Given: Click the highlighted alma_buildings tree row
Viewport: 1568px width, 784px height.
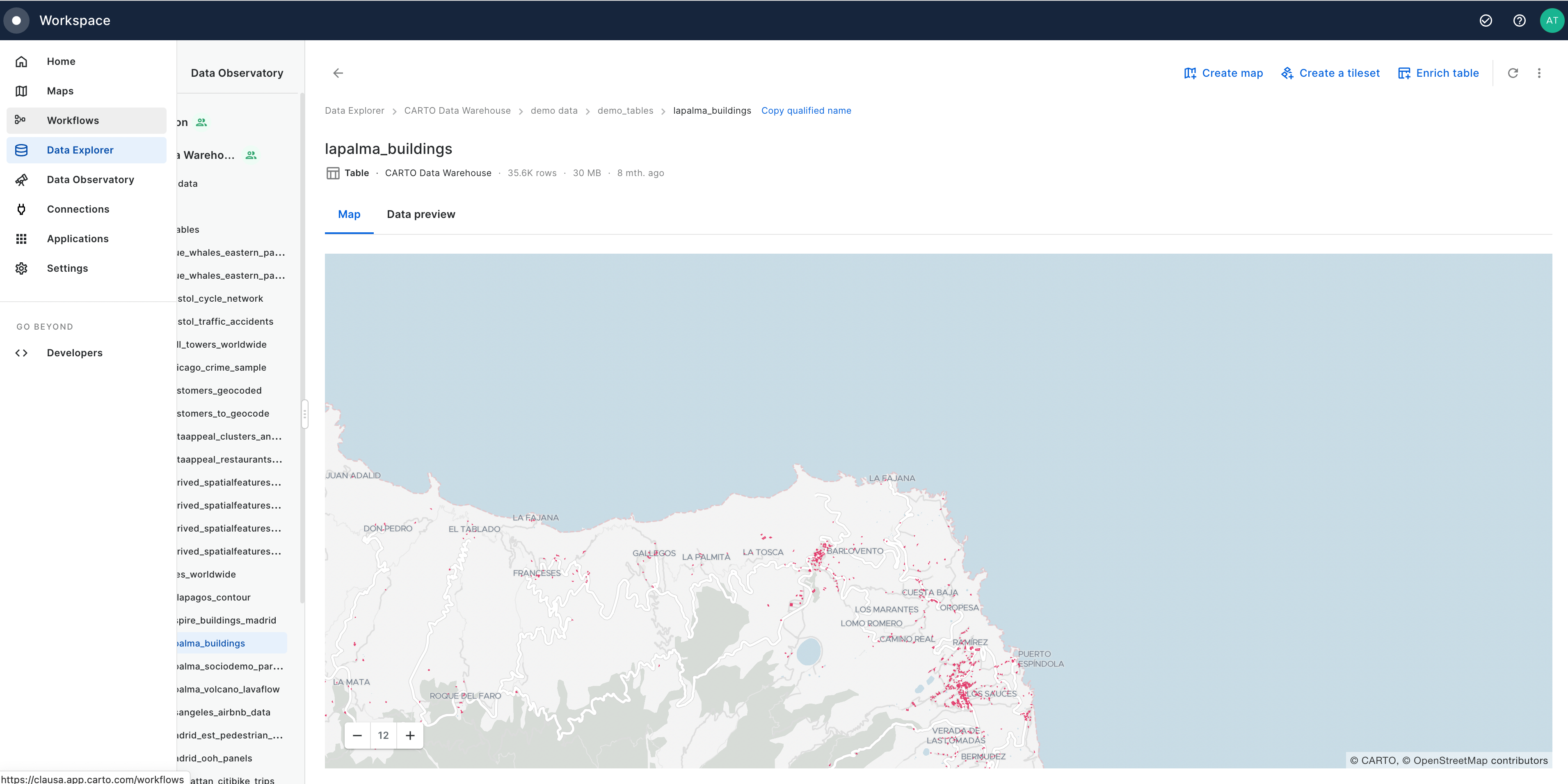Looking at the screenshot, I should point(231,643).
